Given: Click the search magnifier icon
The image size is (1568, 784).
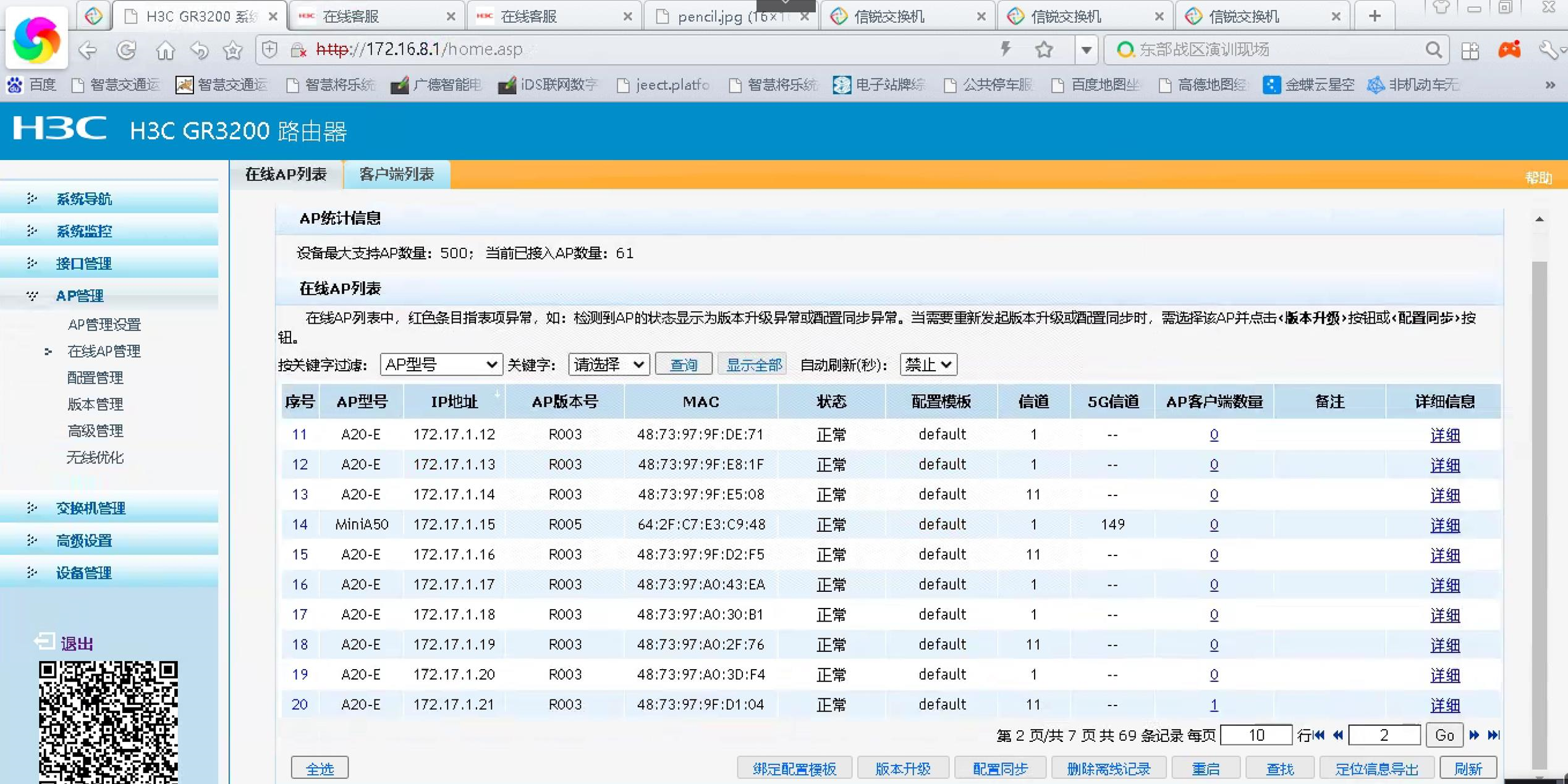Looking at the screenshot, I should (1433, 50).
